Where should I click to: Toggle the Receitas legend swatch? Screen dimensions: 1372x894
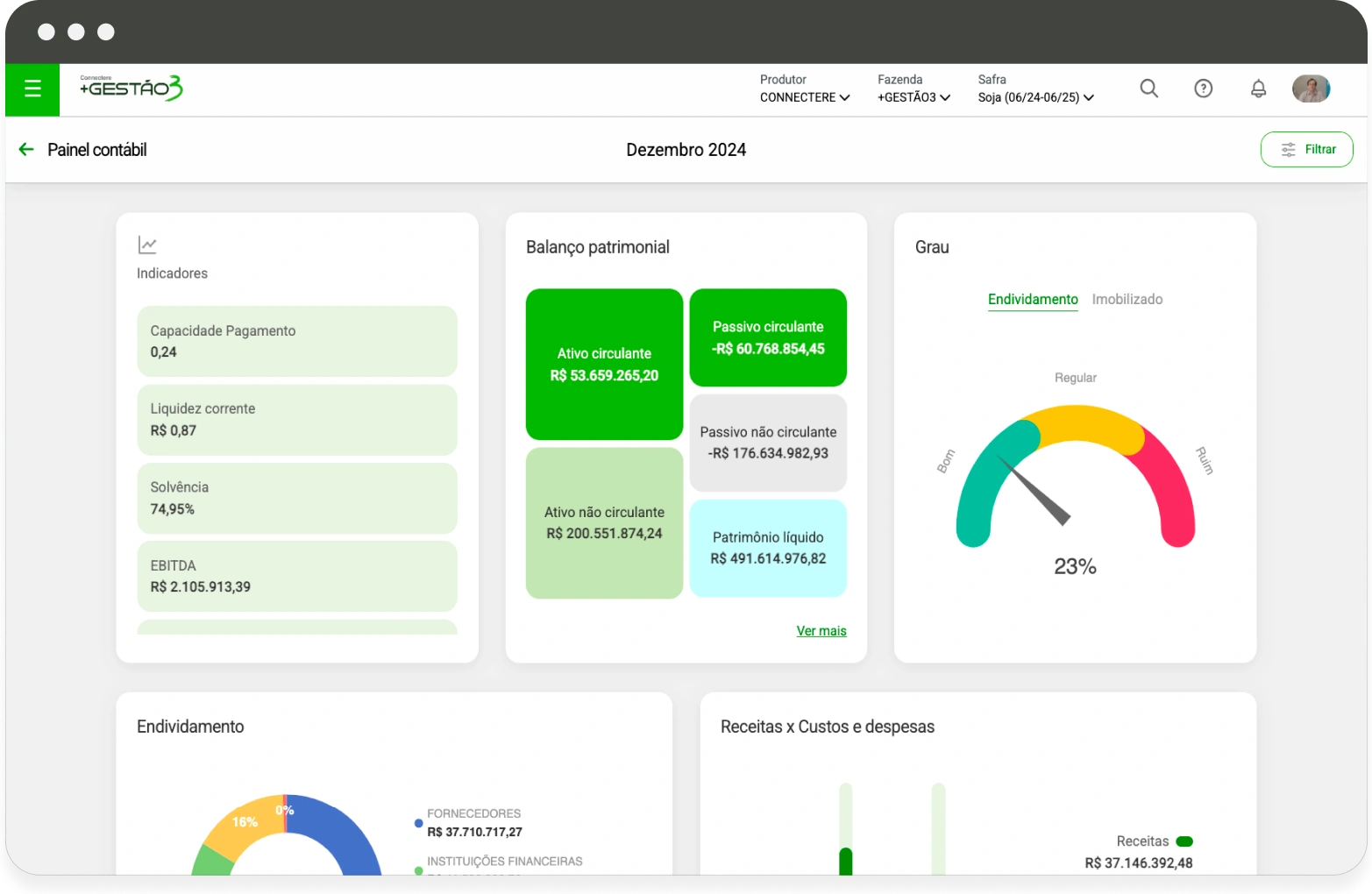pos(1184,841)
